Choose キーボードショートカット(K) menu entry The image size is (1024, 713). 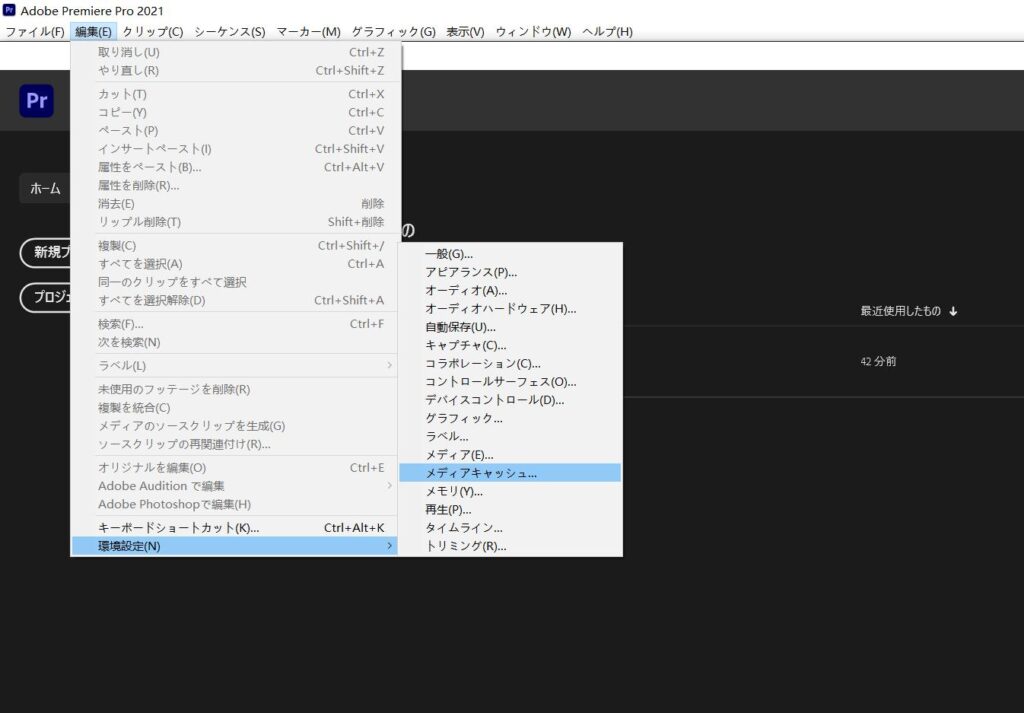(178, 528)
